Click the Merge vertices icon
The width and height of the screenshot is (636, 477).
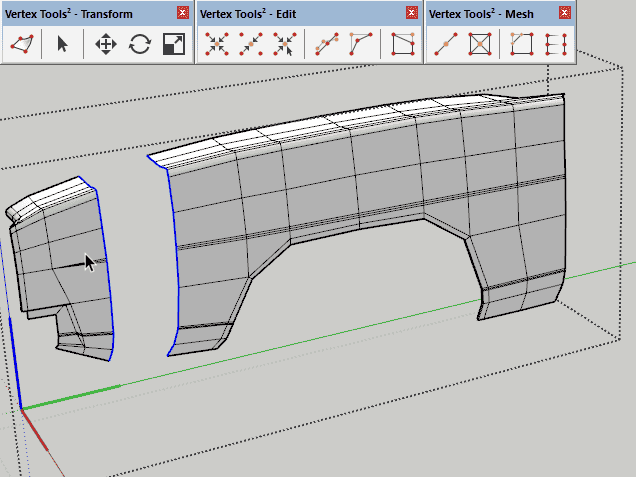[x=217, y=44]
